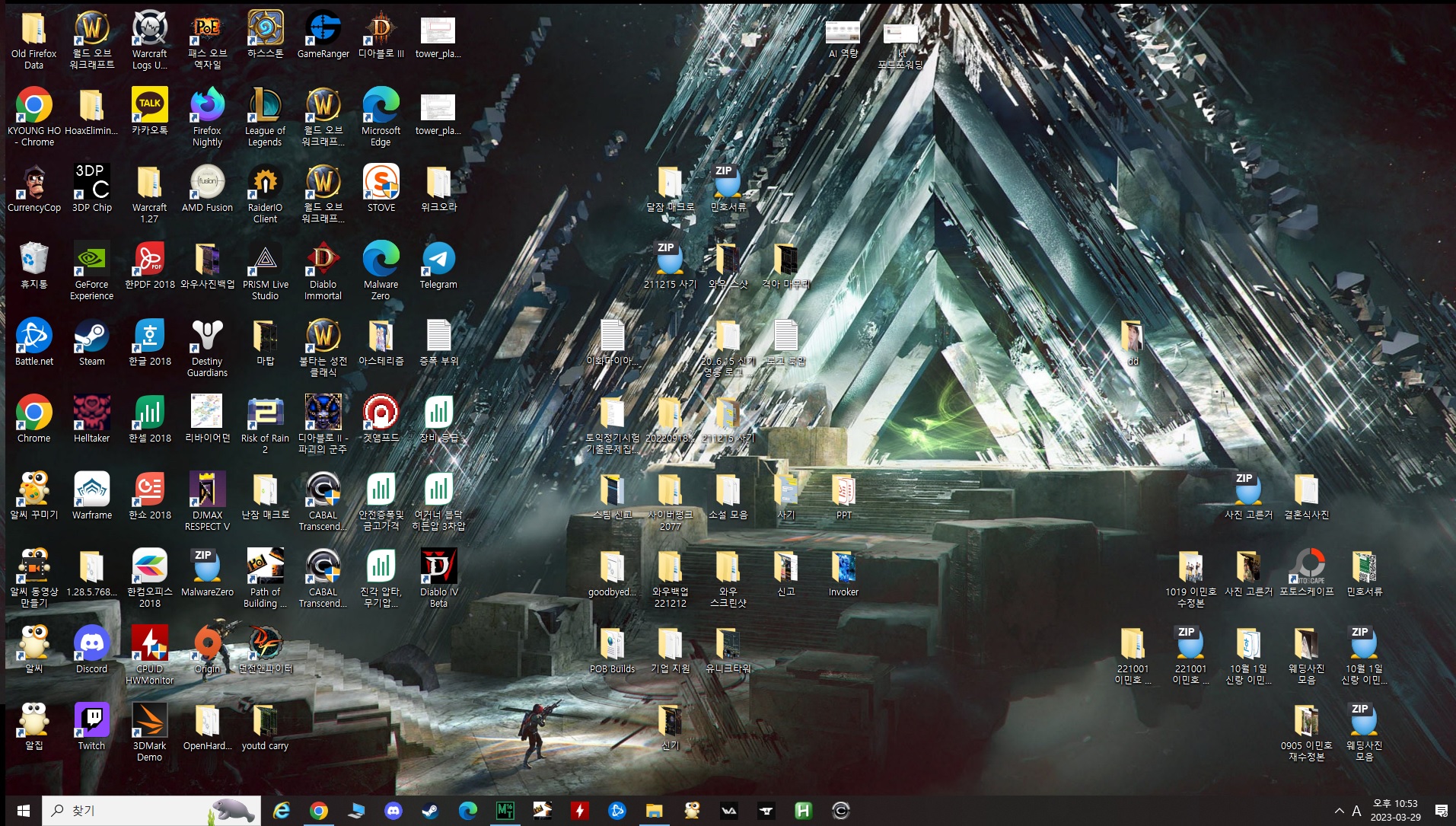Open Internet Explorer from the taskbar

tap(282, 811)
